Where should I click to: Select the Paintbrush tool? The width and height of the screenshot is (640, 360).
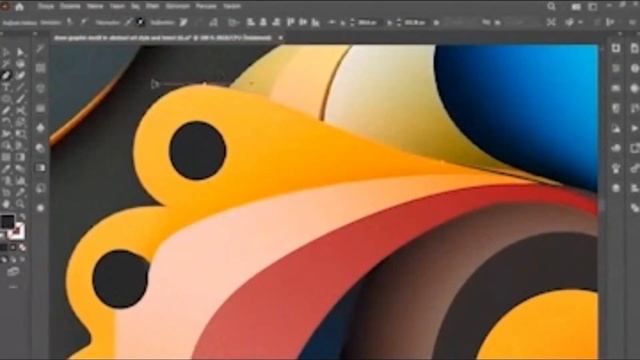coord(20,99)
